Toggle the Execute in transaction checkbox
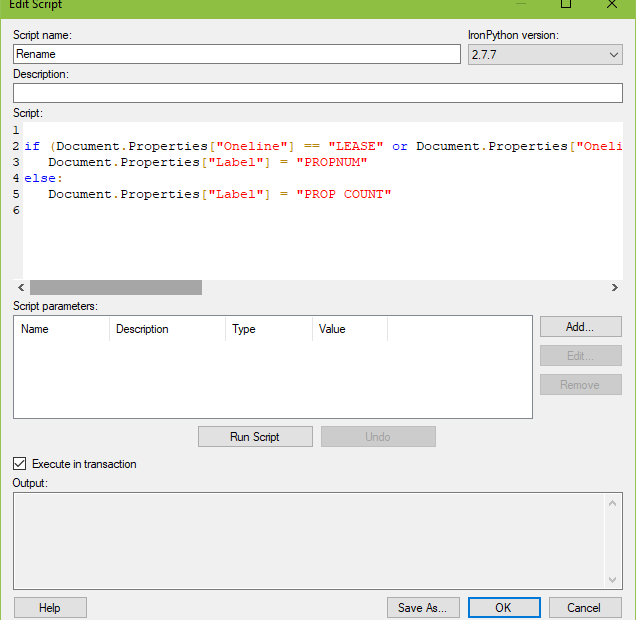This screenshot has width=636, height=620. pos(19,463)
